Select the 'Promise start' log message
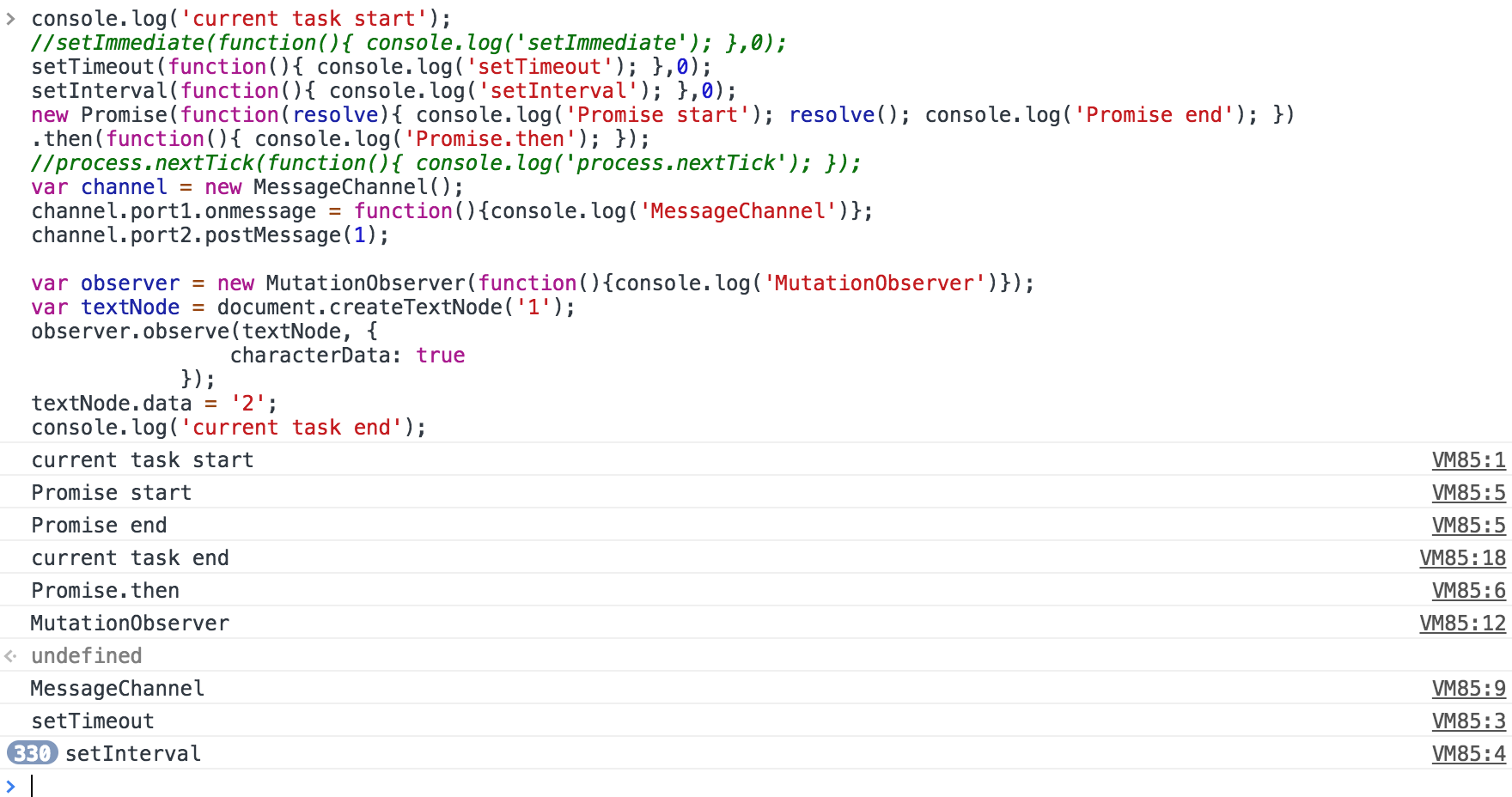The width and height of the screenshot is (1512, 797). tap(112, 493)
